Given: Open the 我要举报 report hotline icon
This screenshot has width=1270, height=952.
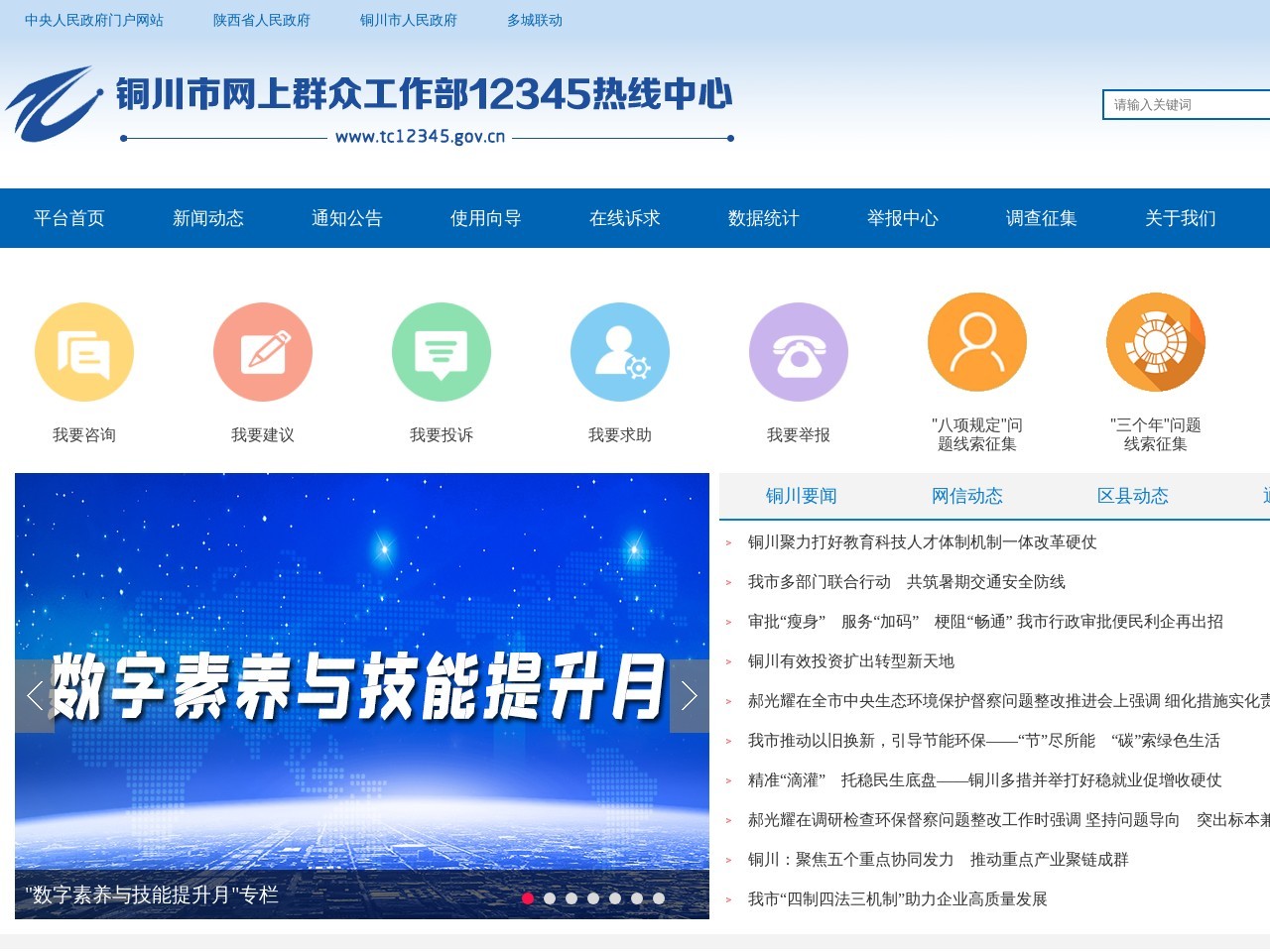Looking at the screenshot, I should click(799, 351).
